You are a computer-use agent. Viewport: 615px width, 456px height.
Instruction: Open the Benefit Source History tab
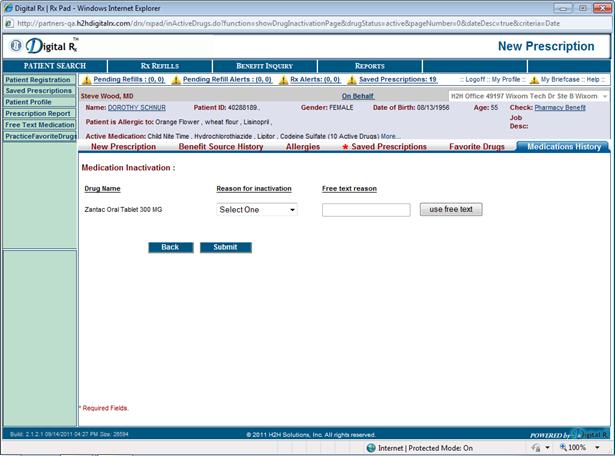pyautogui.click(x=221, y=147)
